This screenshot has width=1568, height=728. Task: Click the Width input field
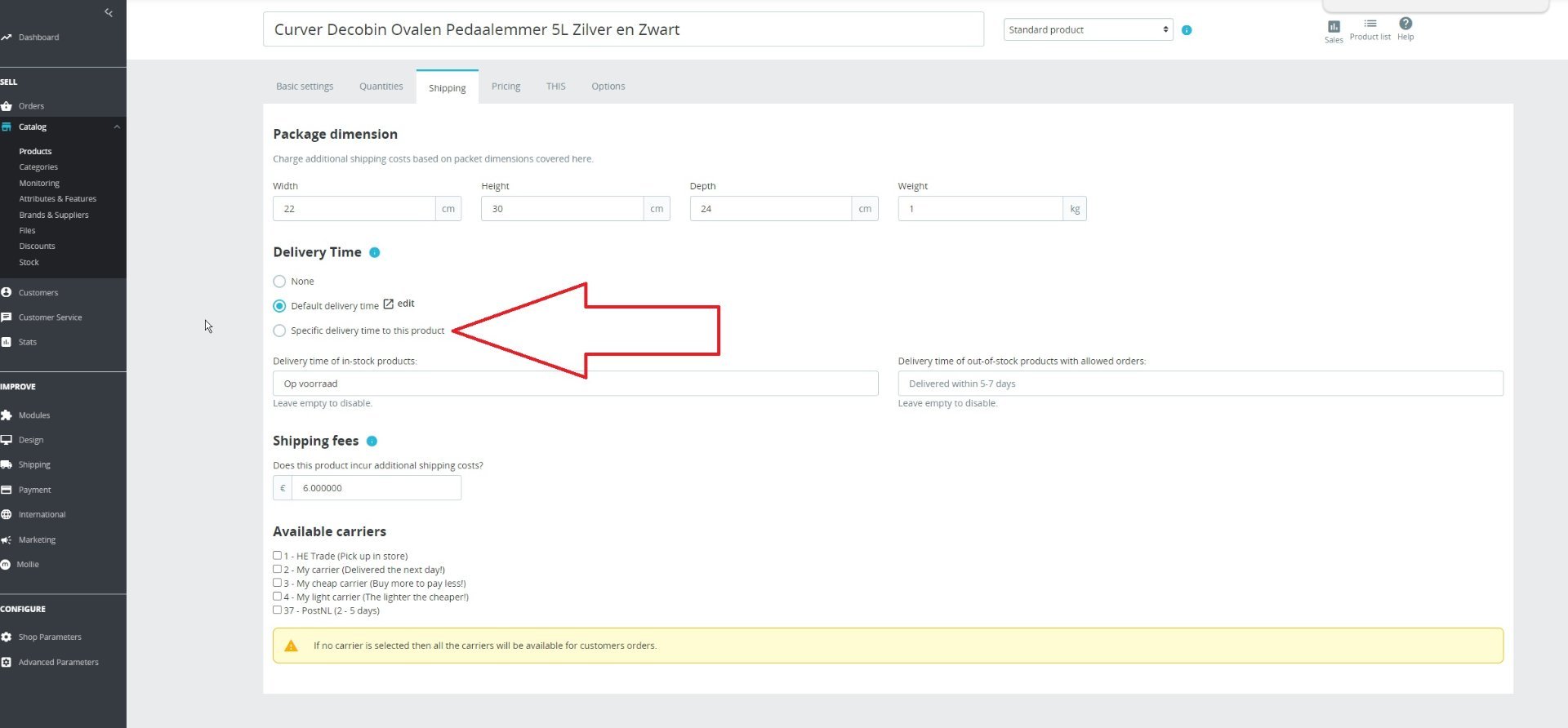click(x=354, y=209)
